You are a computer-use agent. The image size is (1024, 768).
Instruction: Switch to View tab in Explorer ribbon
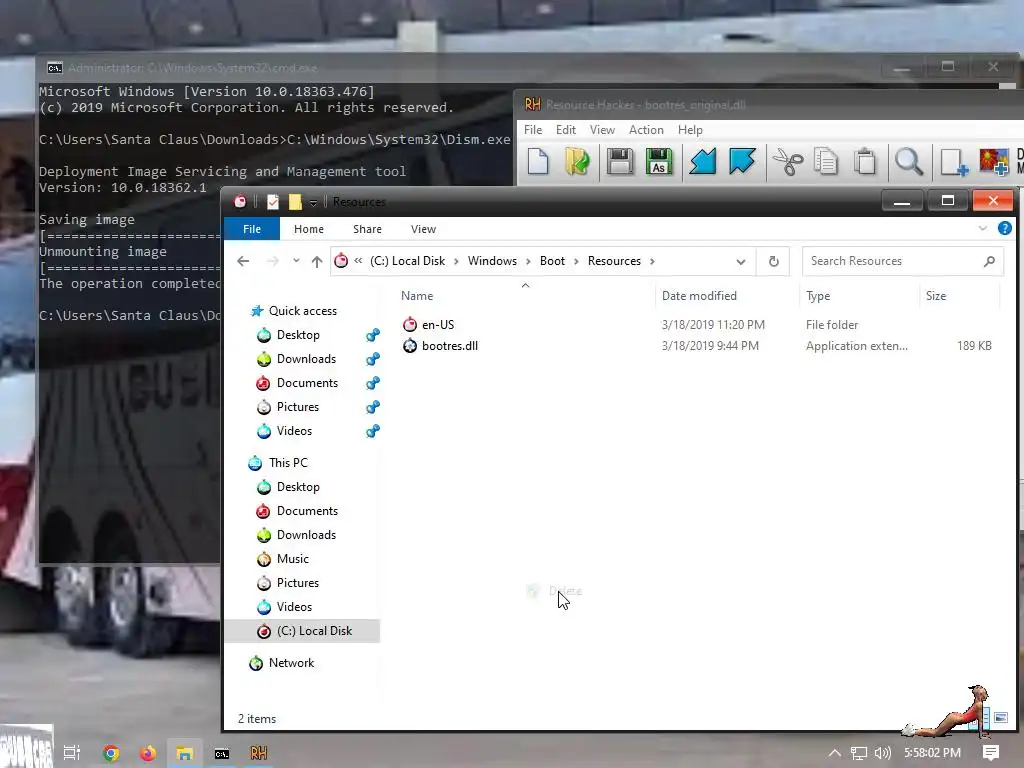tap(423, 229)
